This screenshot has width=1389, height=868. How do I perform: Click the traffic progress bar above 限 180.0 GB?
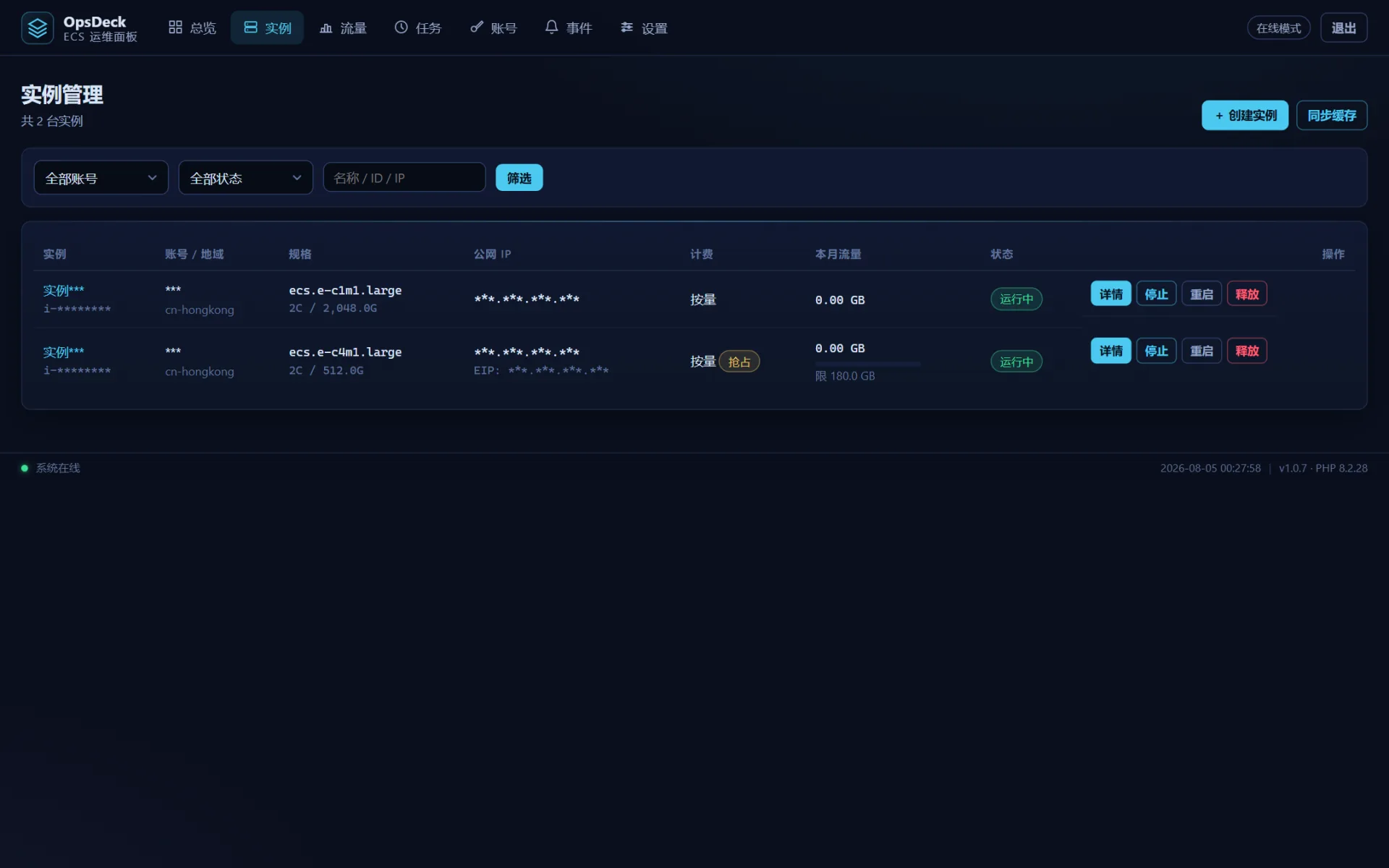(868, 364)
